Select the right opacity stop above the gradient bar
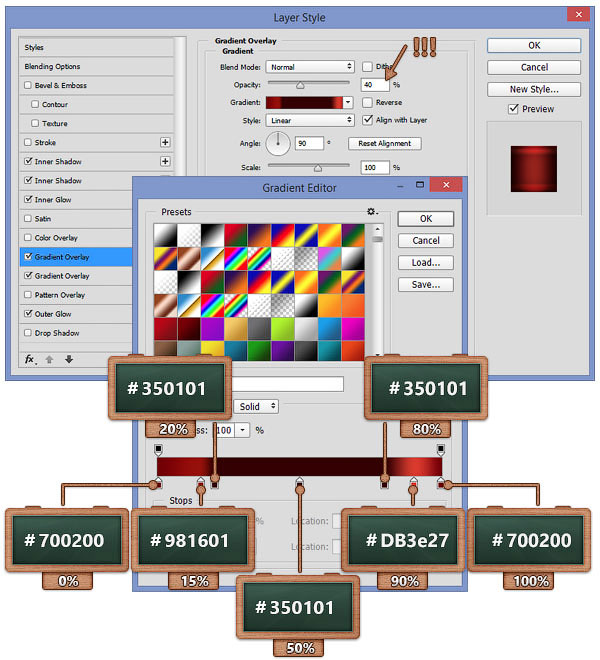Screen dimensions: 600x660 tap(440, 450)
